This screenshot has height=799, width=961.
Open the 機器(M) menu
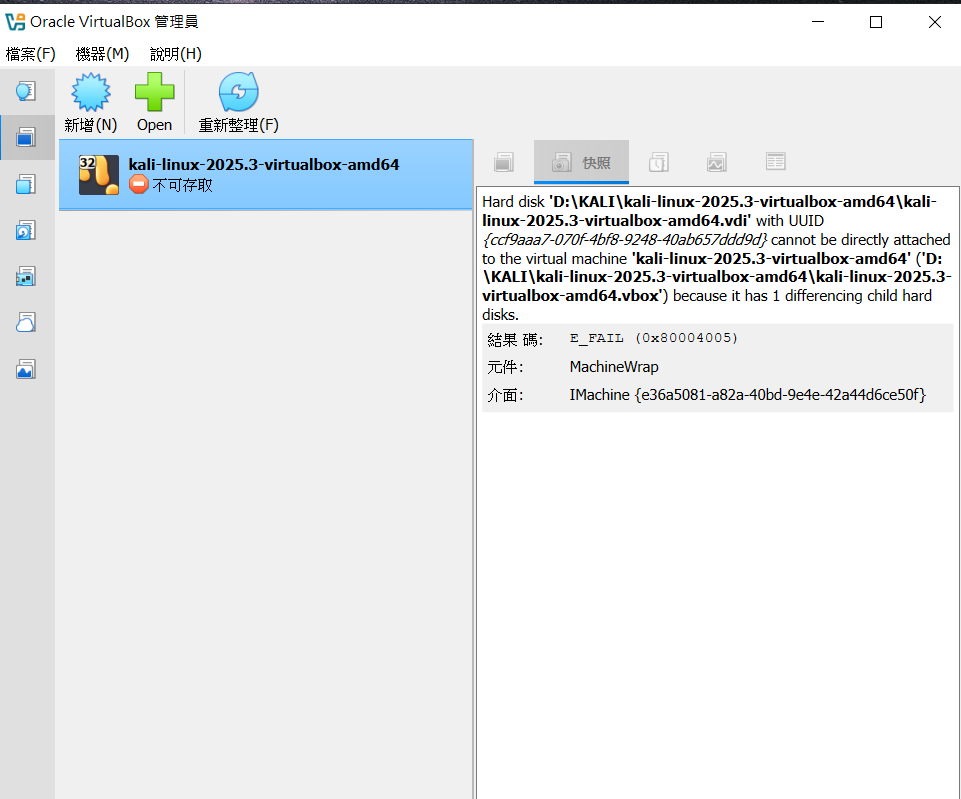coord(102,54)
